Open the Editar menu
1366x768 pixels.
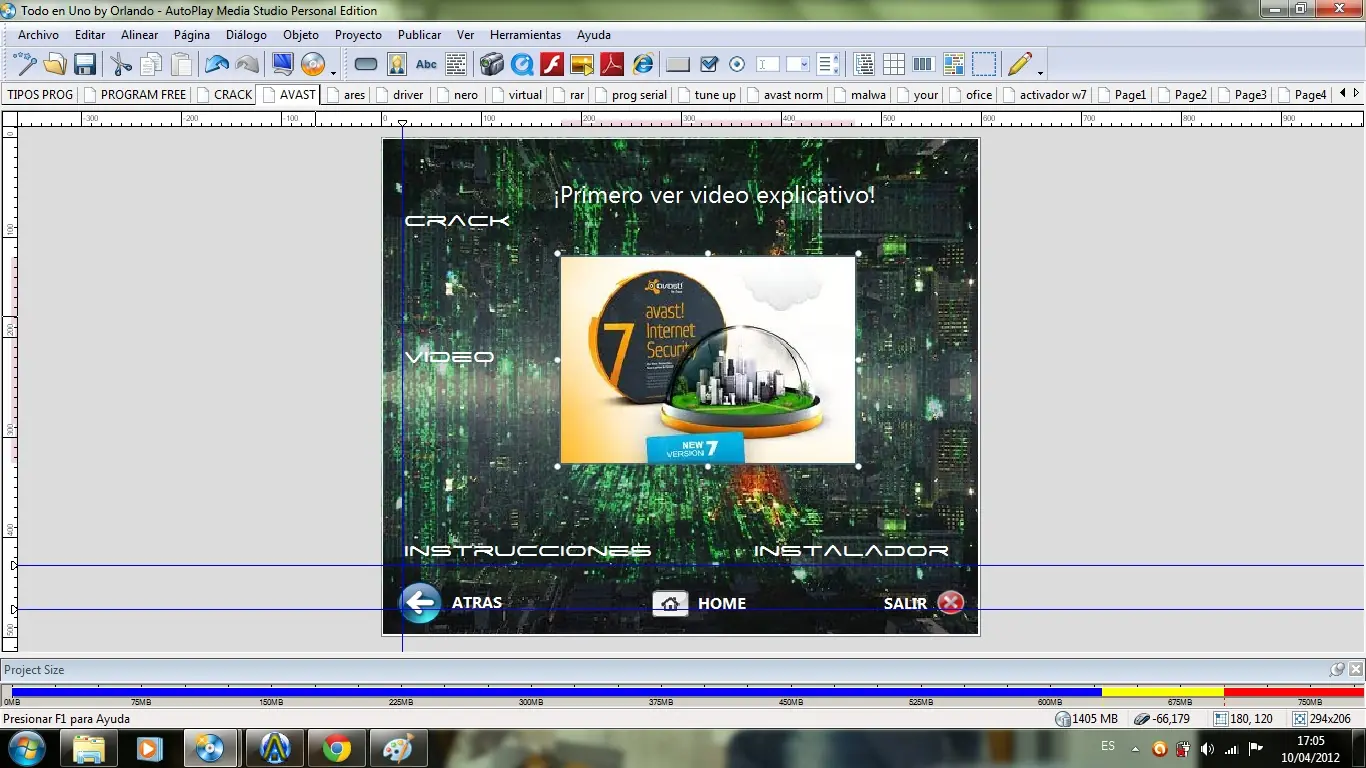click(x=90, y=35)
